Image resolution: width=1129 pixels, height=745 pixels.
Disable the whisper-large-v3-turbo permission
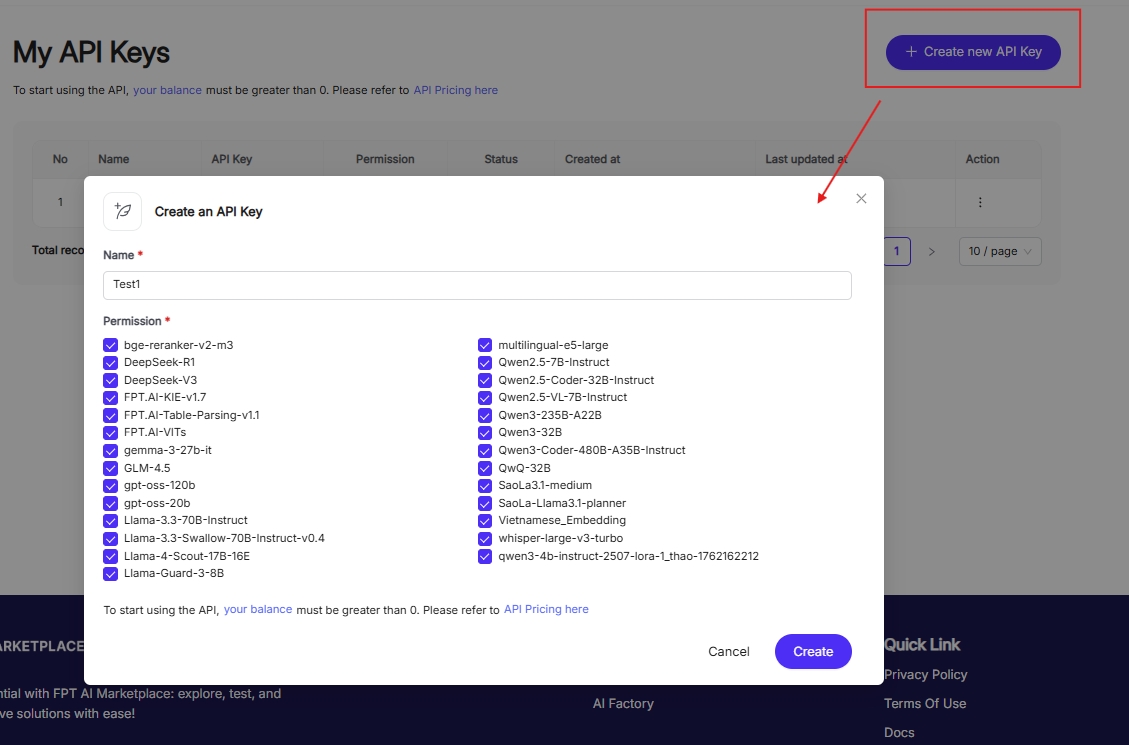(x=485, y=538)
